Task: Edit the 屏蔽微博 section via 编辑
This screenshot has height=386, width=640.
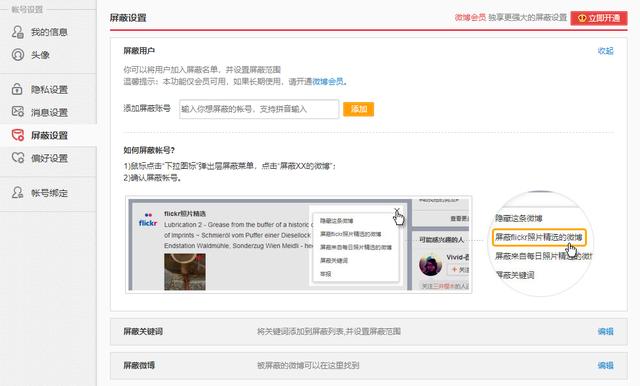Action: click(605, 365)
